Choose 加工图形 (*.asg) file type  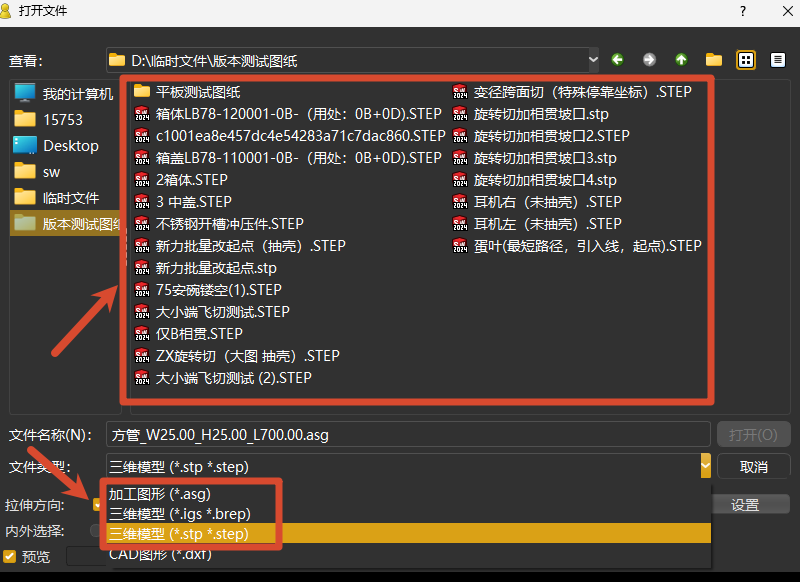(x=160, y=494)
